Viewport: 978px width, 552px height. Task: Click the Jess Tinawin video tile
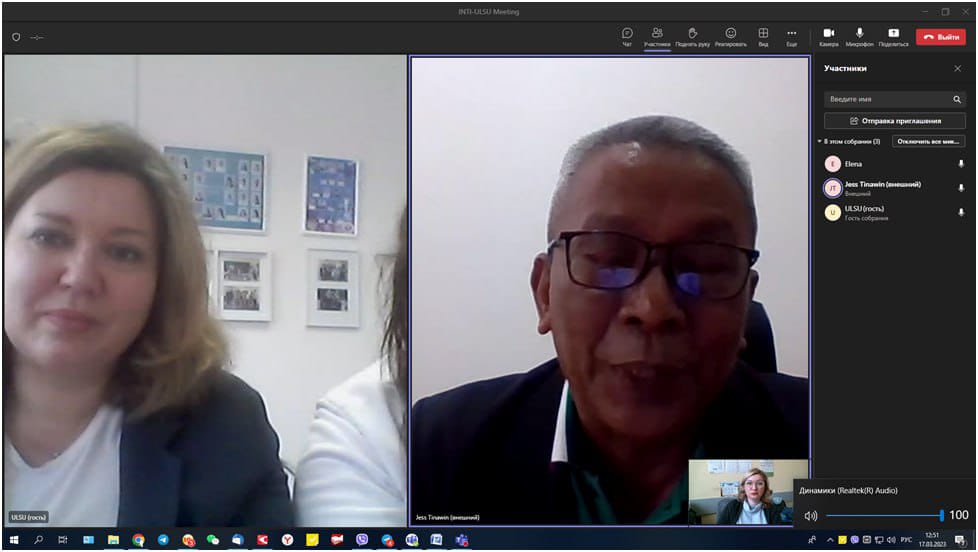pyautogui.click(x=609, y=291)
